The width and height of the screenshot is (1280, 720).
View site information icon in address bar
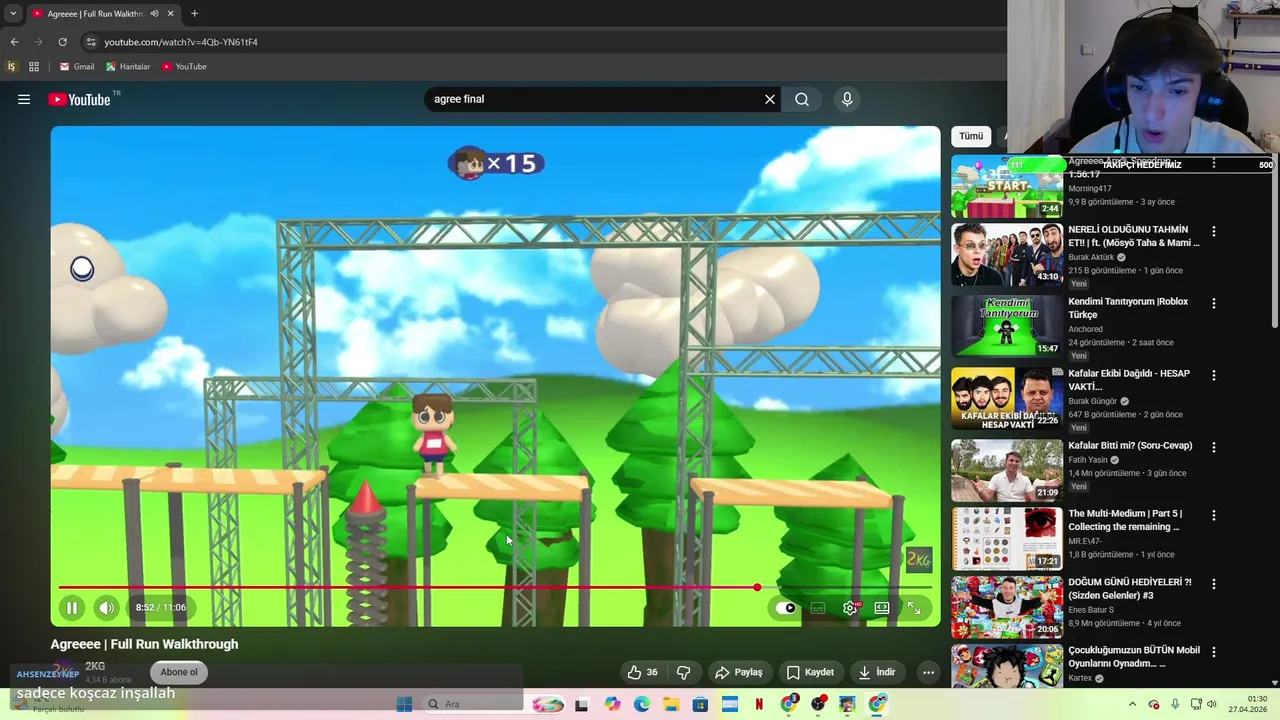90,42
